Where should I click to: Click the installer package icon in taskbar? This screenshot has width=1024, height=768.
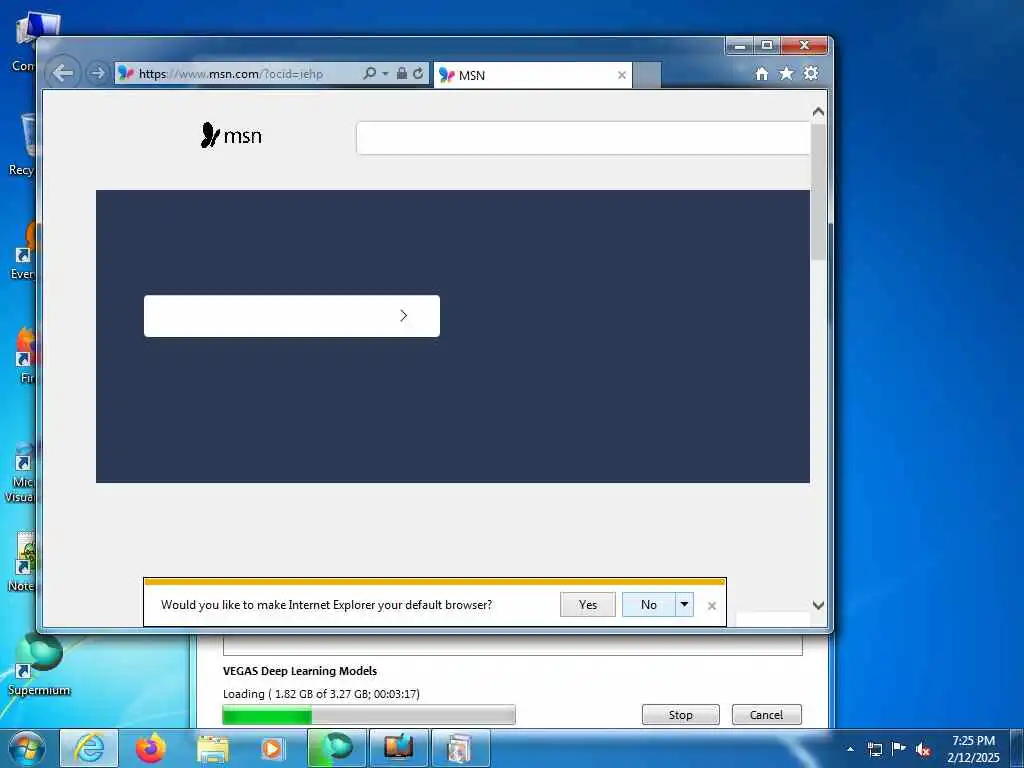(460, 748)
